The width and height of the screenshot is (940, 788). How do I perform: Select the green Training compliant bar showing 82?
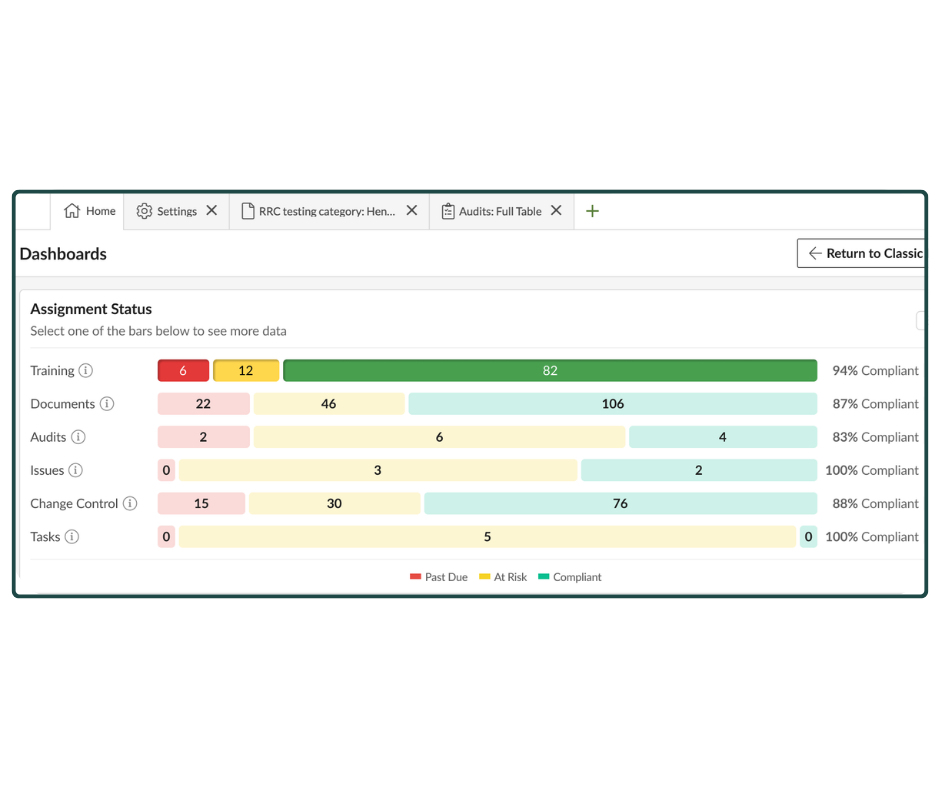coord(550,371)
